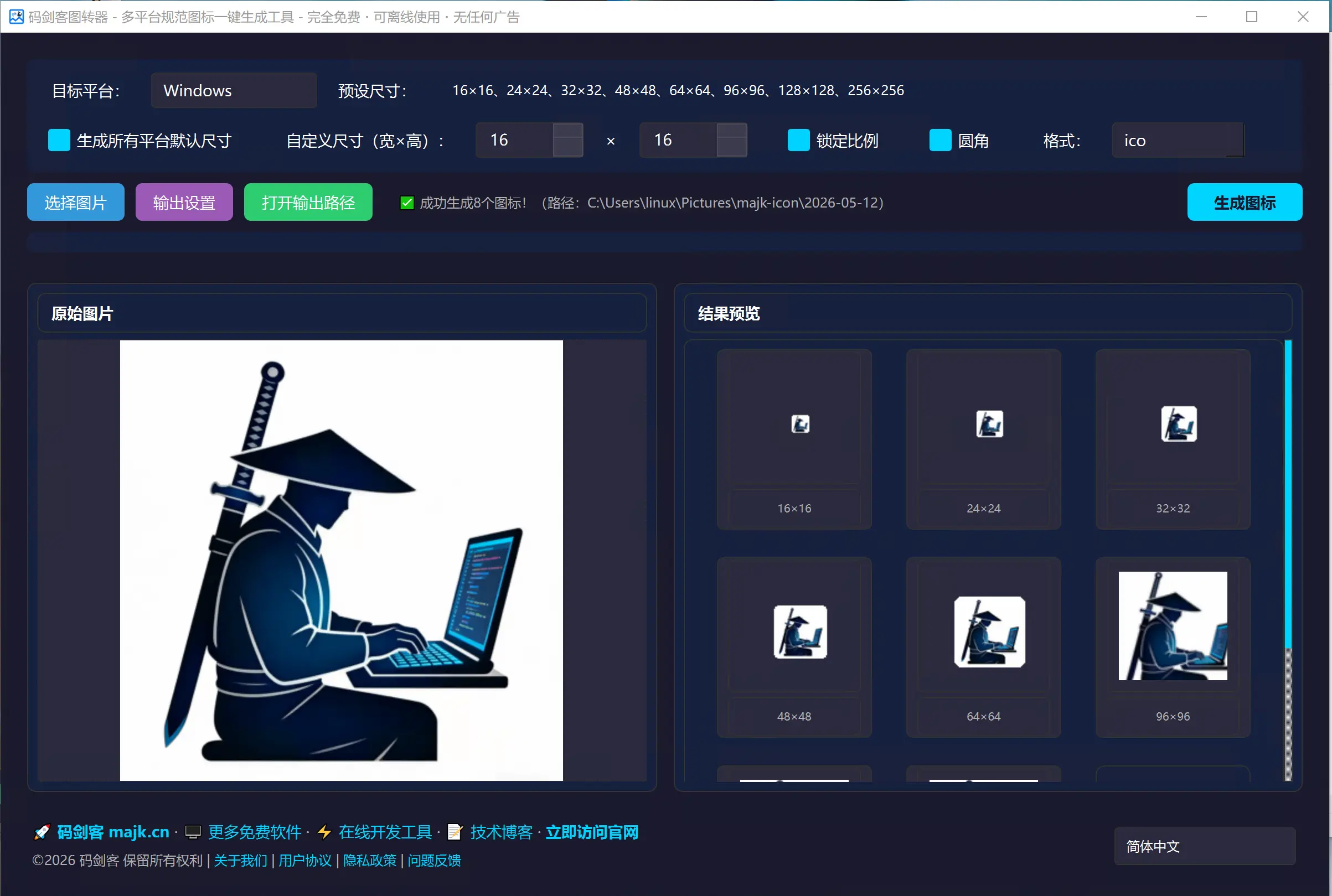
Task: Click the 生成图标 button
Action: pyautogui.click(x=1245, y=203)
